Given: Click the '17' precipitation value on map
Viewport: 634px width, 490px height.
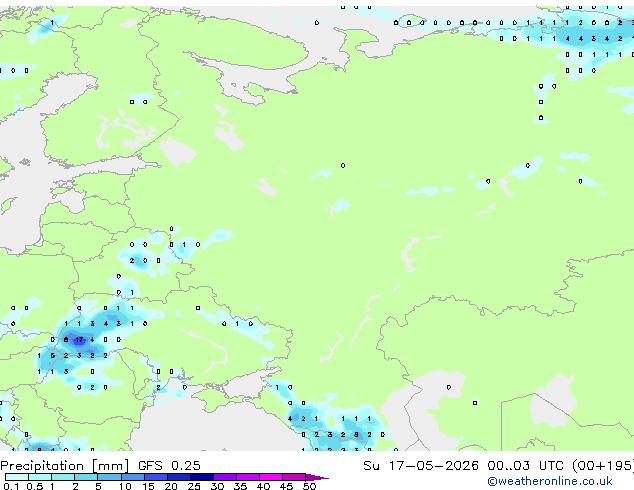Looking at the screenshot, I should 79,340.
